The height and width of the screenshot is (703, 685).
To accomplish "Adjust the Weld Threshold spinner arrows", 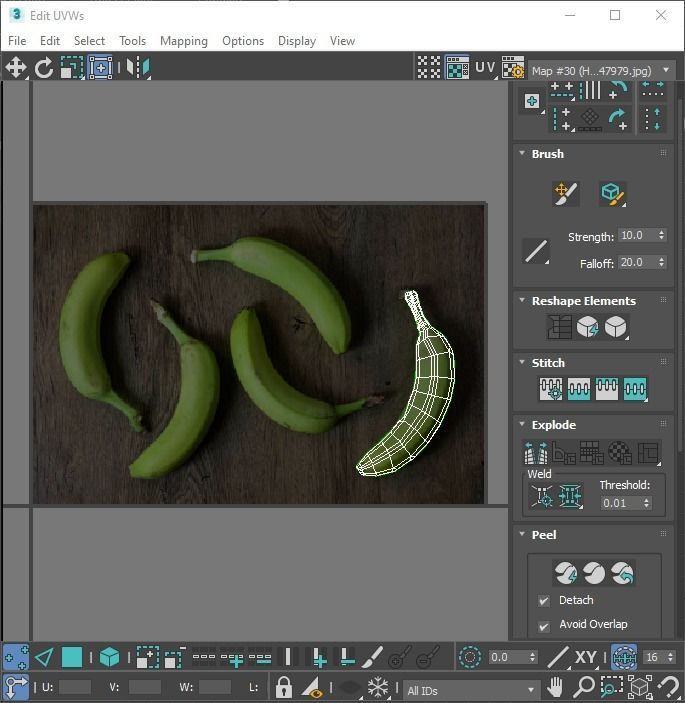I will point(646,503).
